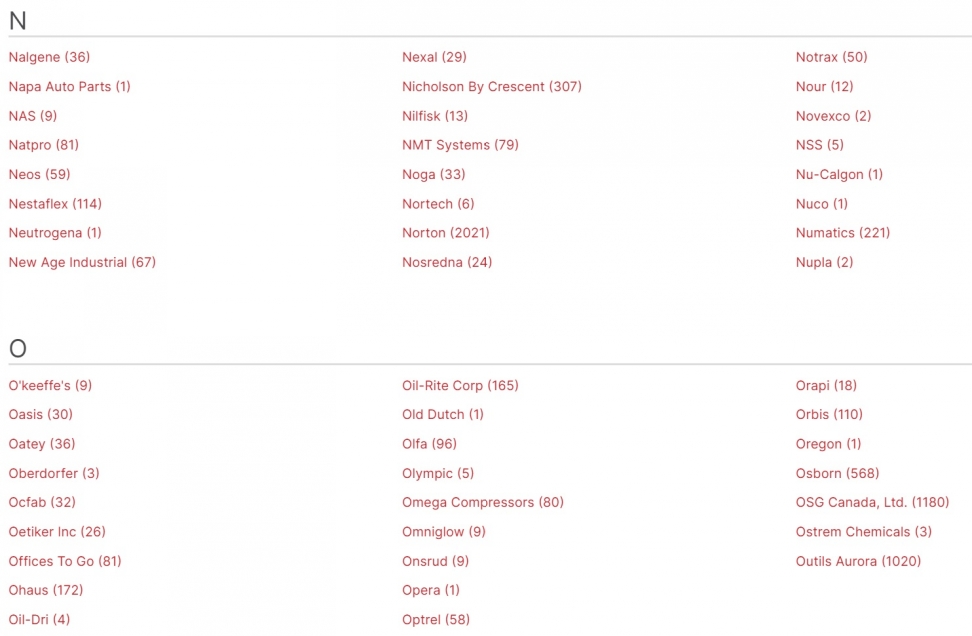Open OSG Canada, Ltd. (1180) link
This screenshot has height=636, width=972.
click(x=872, y=502)
